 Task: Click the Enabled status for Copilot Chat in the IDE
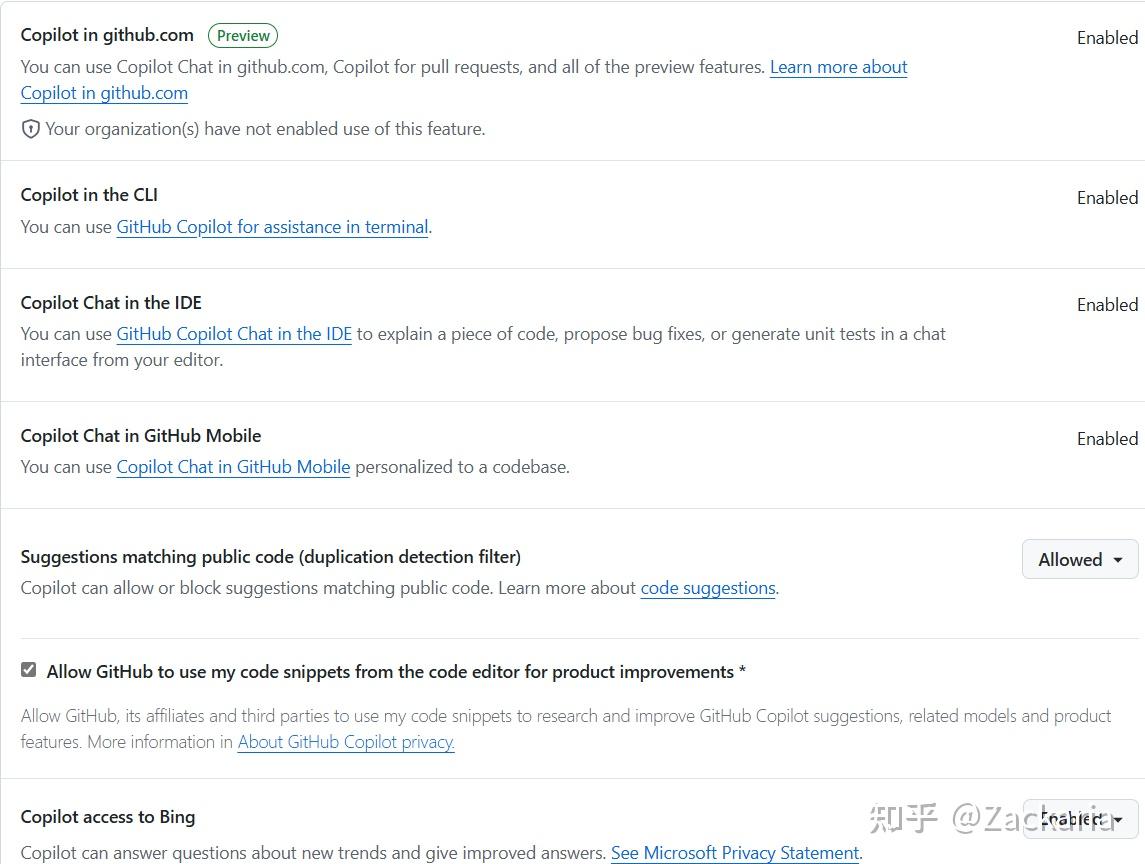pos(1106,304)
